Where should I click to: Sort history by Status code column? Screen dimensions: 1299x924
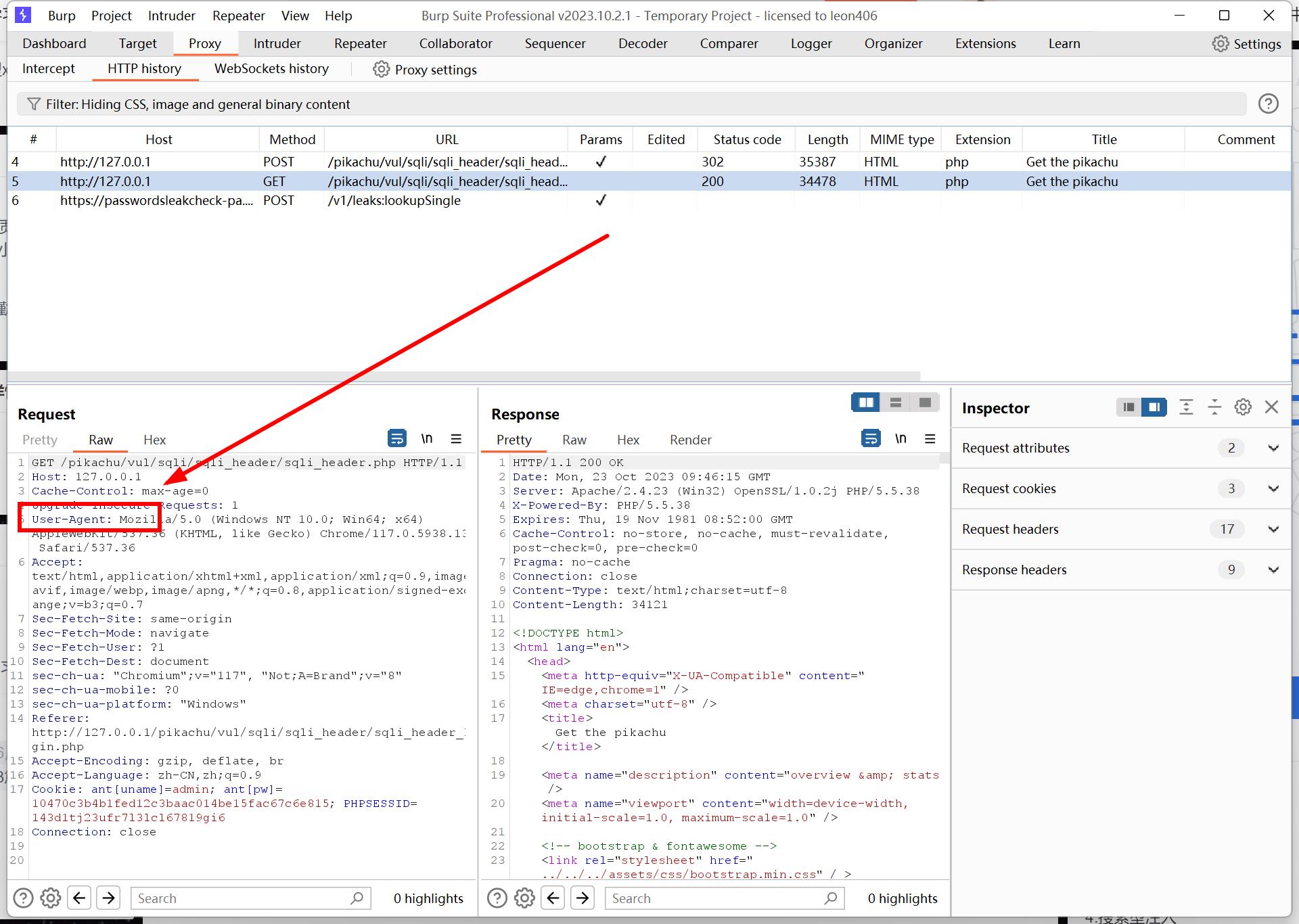click(x=747, y=139)
